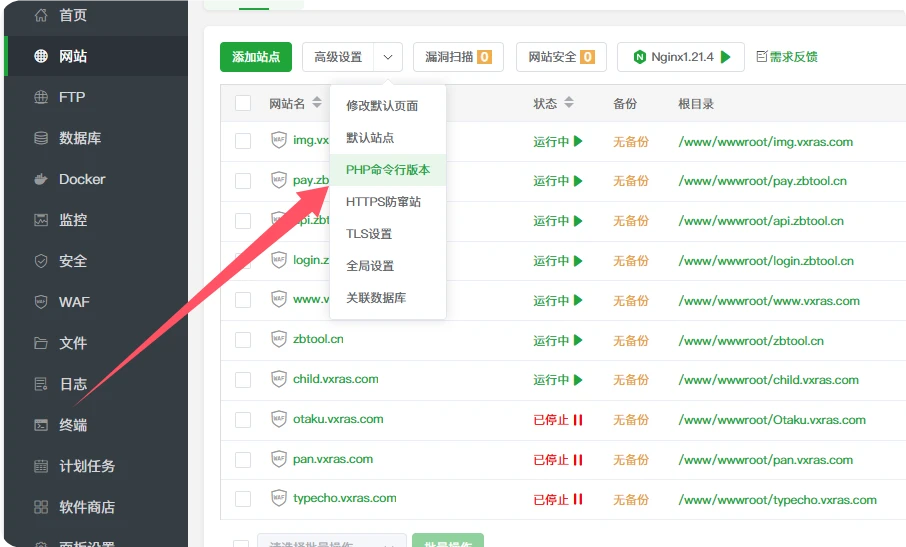This screenshot has height=547, width=906.
Task: Choose HTTPS防窜站 from the menu
Action: [388, 202]
